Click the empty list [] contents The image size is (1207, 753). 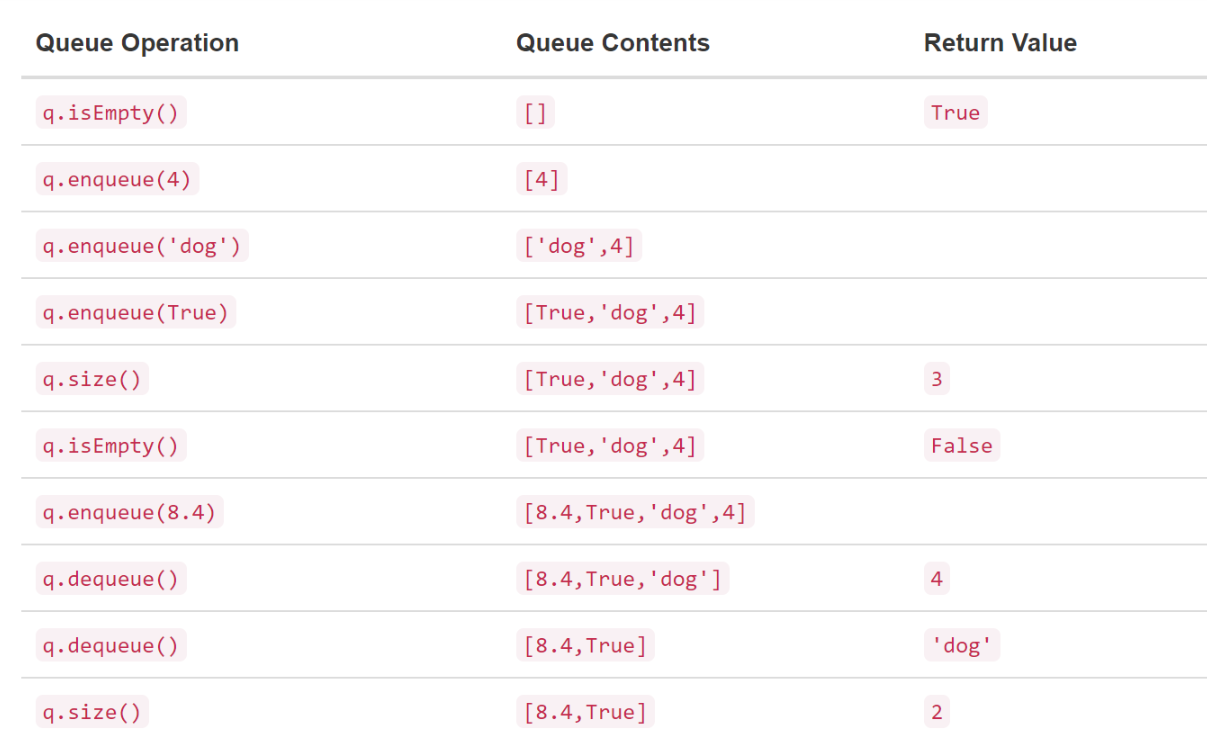tap(535, 112)
